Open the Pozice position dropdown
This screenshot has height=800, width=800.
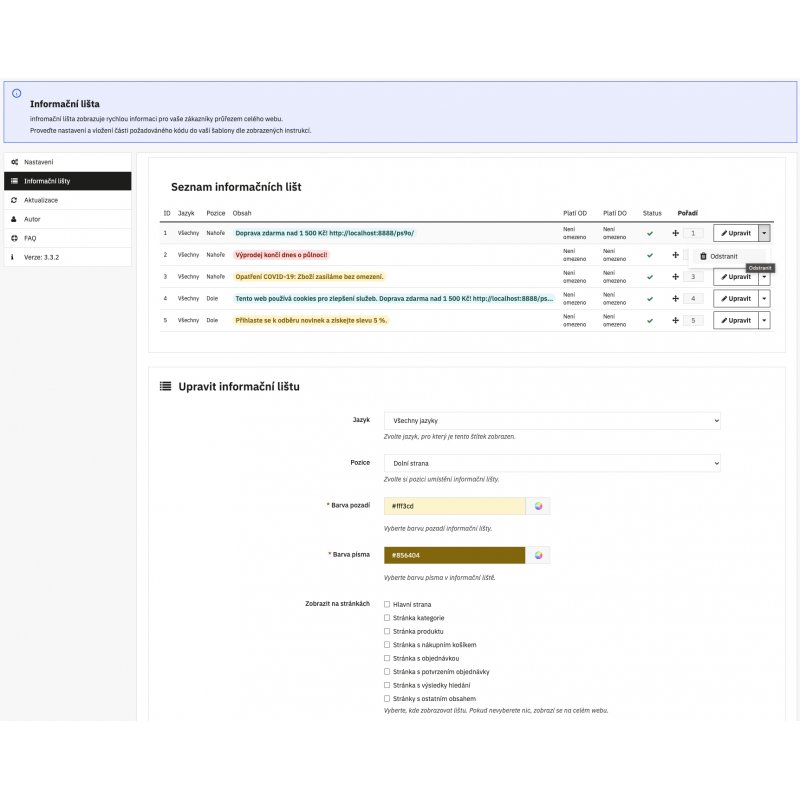[x=552, y=464]
